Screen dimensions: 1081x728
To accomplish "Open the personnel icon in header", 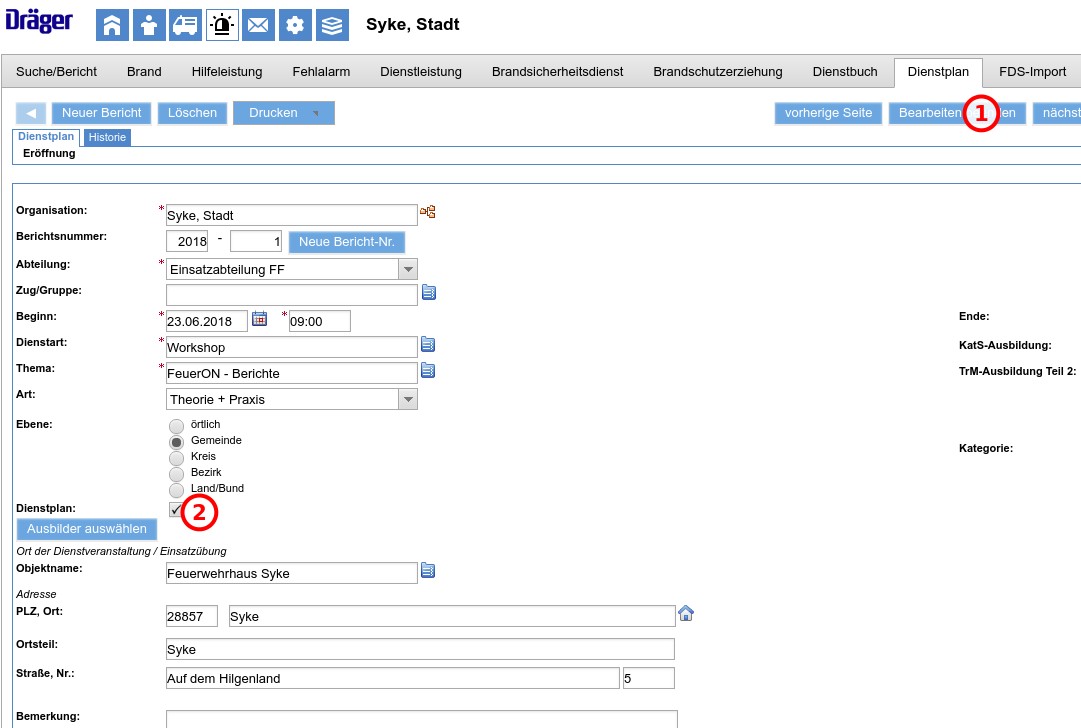I will (x=149, y=25).
